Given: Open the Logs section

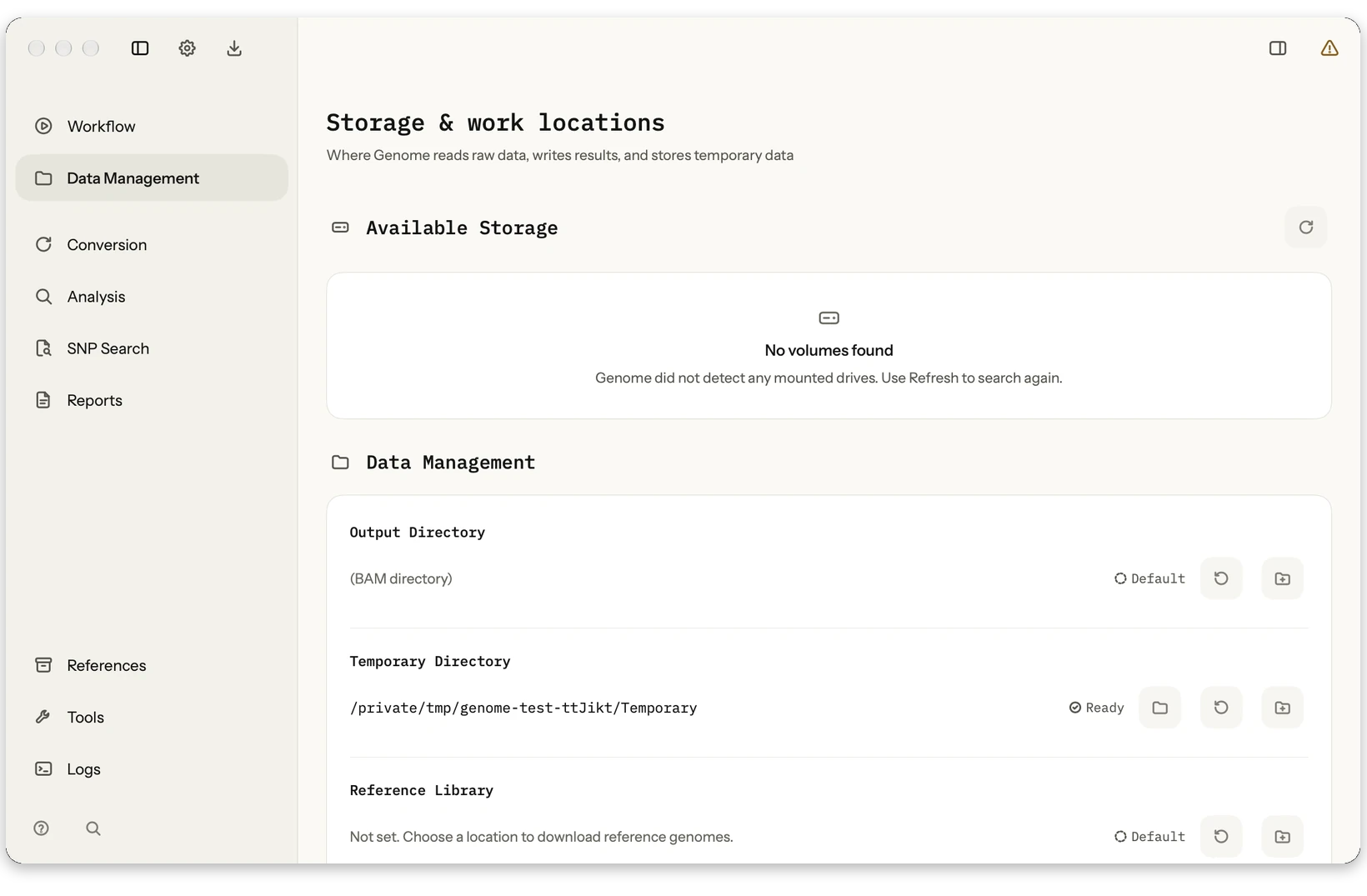Looking at the screenshot, I should click(x=152, y=768).
